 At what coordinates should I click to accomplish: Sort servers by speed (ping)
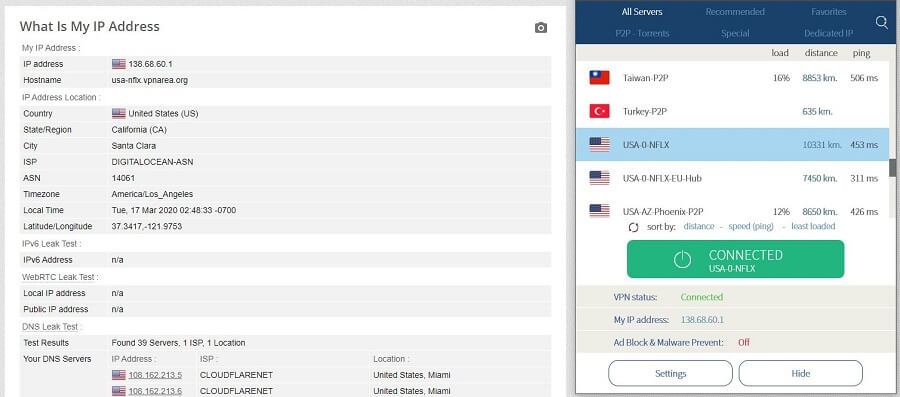[751, 227]
